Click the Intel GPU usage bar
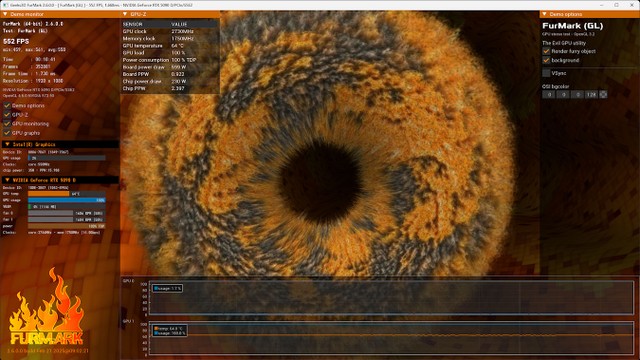 coord(67,158)
